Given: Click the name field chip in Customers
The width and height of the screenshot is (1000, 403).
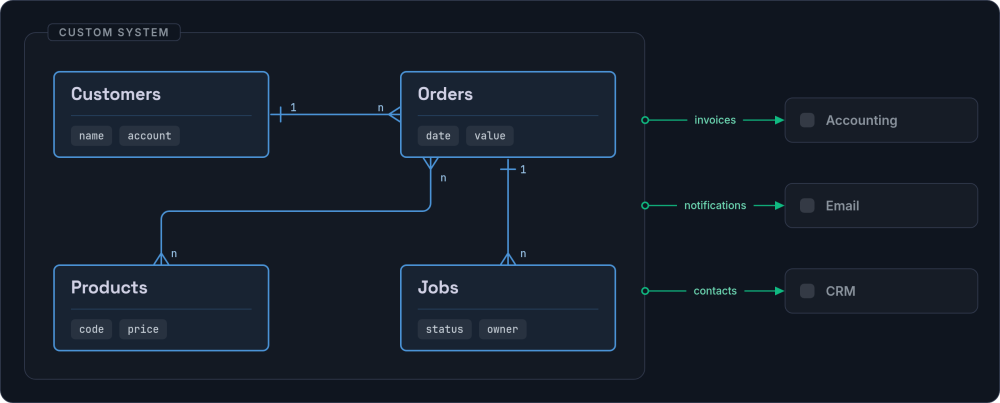Looking at the screenshot, I should point(91,136).
